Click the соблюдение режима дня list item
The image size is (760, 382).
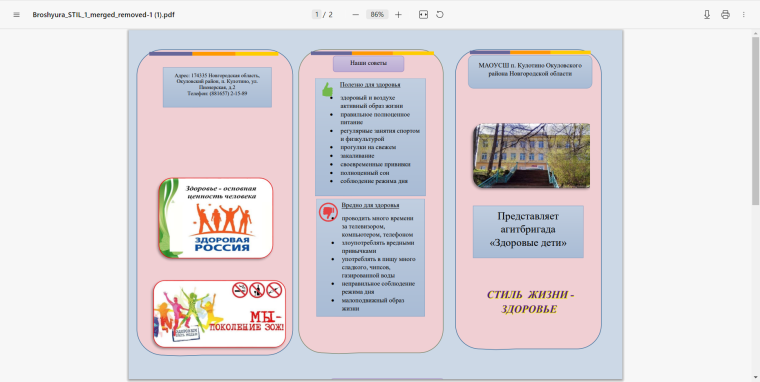(374, 181)
